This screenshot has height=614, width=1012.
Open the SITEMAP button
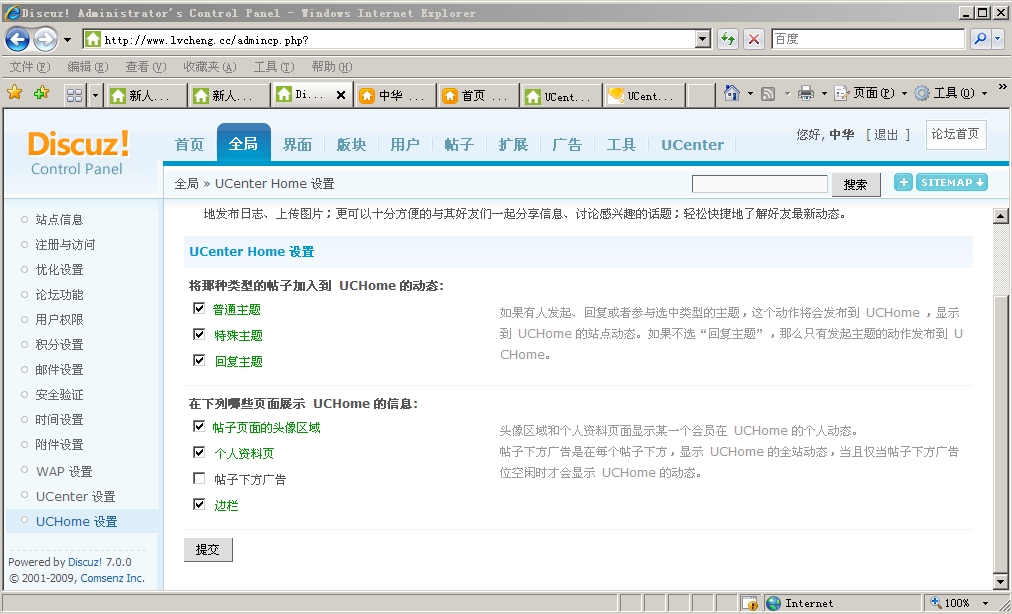pos(952,182)
